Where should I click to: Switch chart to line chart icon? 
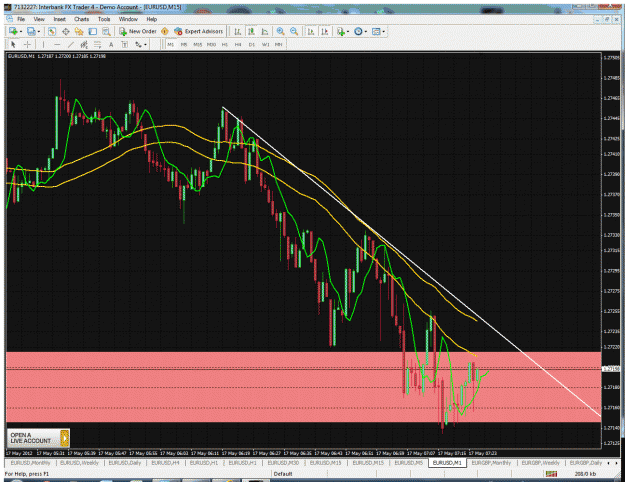(x=265, y=31)
